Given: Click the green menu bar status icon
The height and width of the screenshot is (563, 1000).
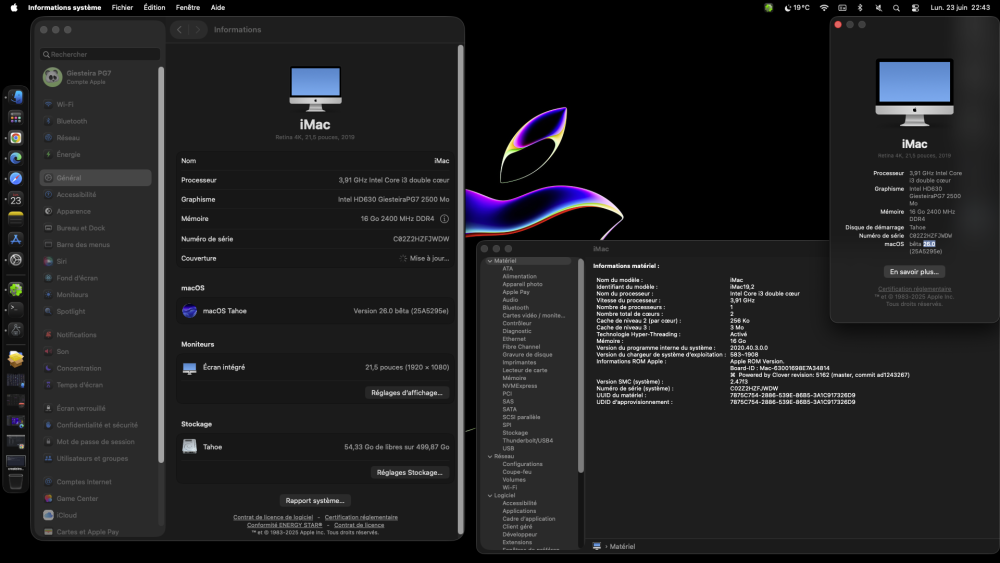Looking at the screenshot, I should pos(768,8).
